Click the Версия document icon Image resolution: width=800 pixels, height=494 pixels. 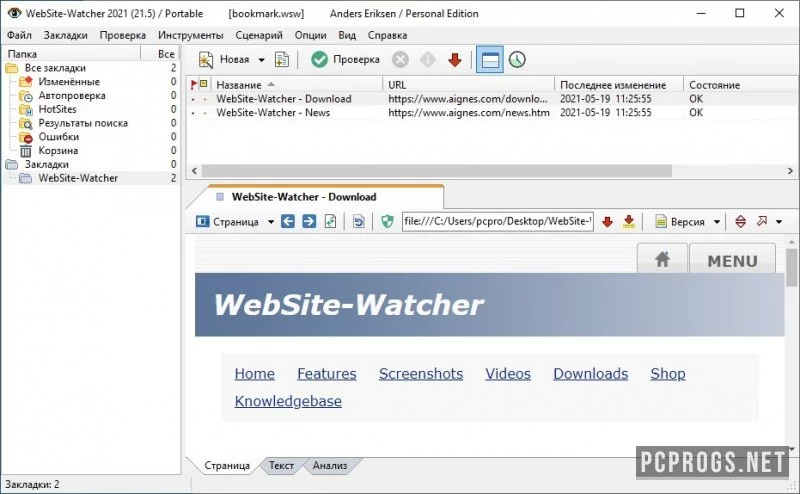point(661,221)
